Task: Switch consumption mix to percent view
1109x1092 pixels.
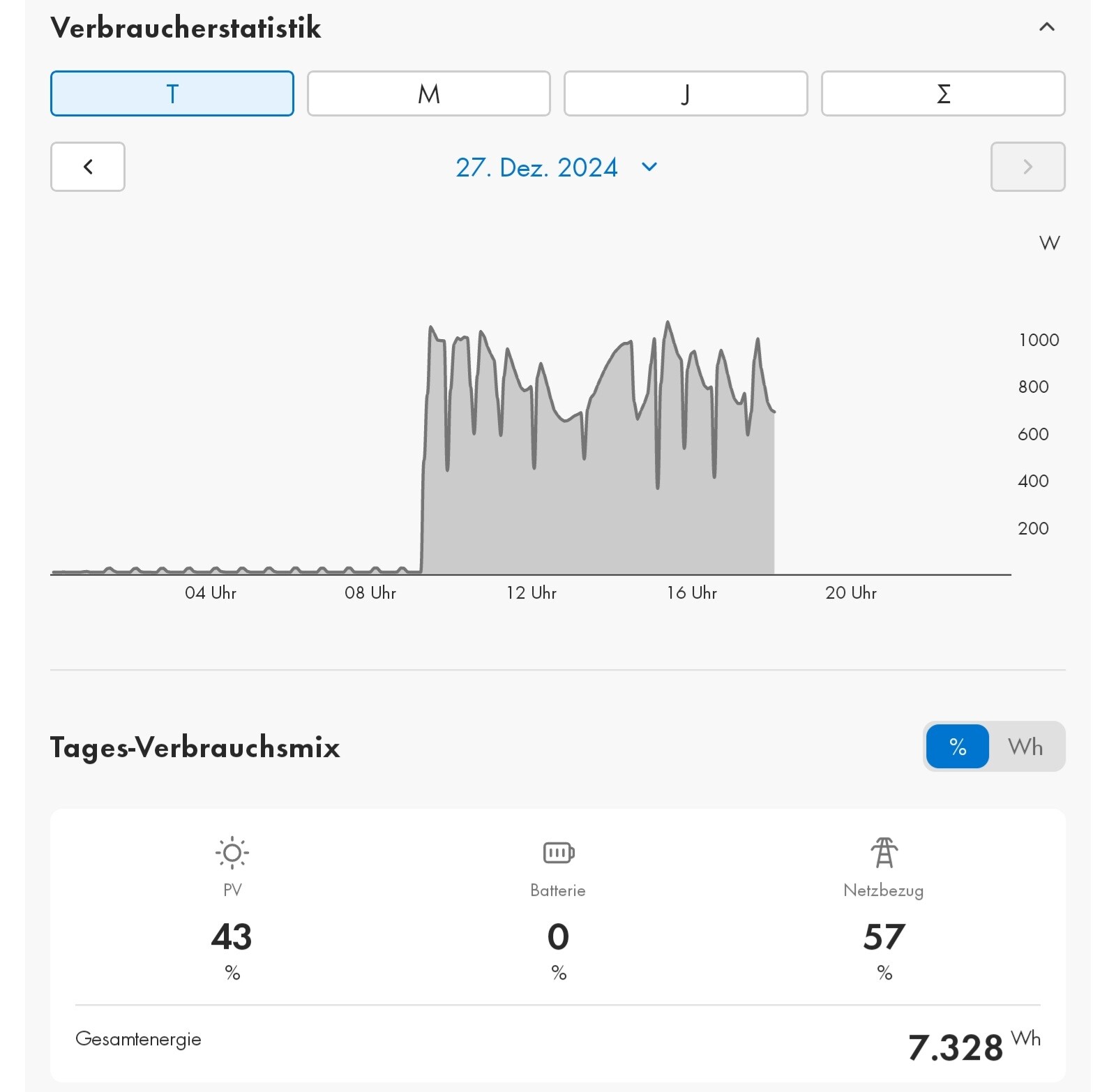Action: [x=958, y=747]
